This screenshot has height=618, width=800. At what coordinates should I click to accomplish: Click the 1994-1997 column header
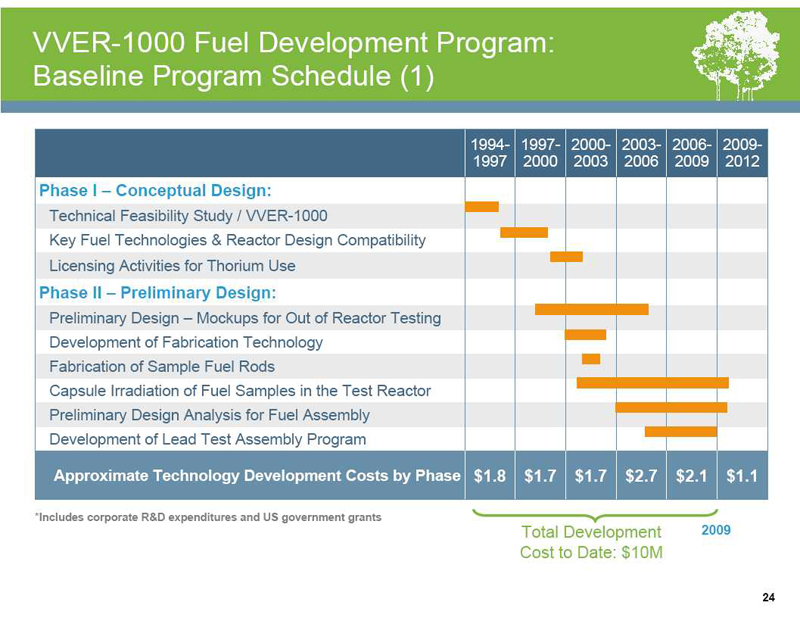tap(489, 153)
